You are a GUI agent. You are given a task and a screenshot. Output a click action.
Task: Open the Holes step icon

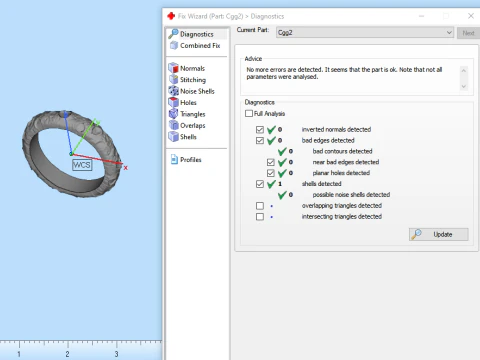pos(173,102)
